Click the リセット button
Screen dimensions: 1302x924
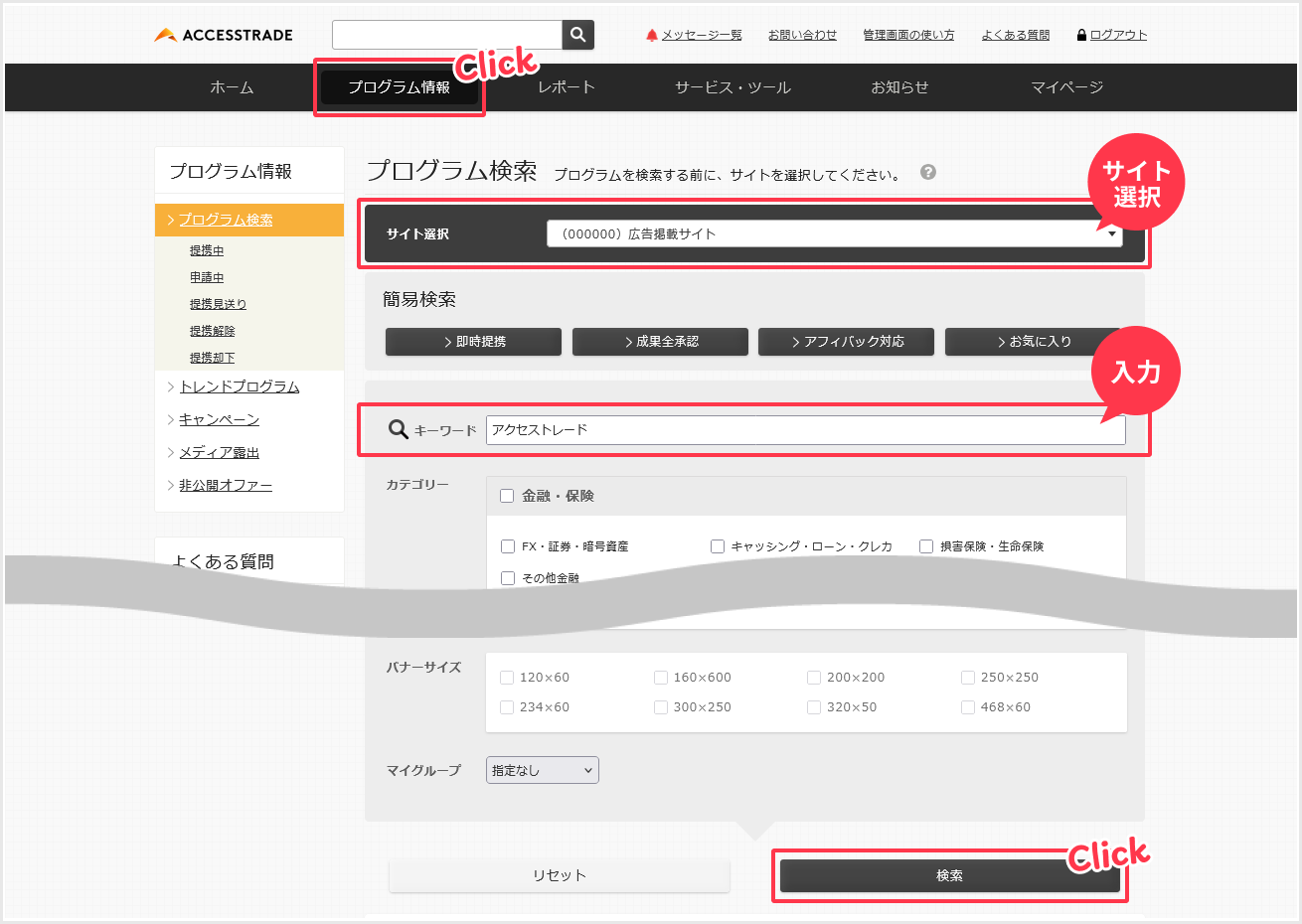coord(560,875)
